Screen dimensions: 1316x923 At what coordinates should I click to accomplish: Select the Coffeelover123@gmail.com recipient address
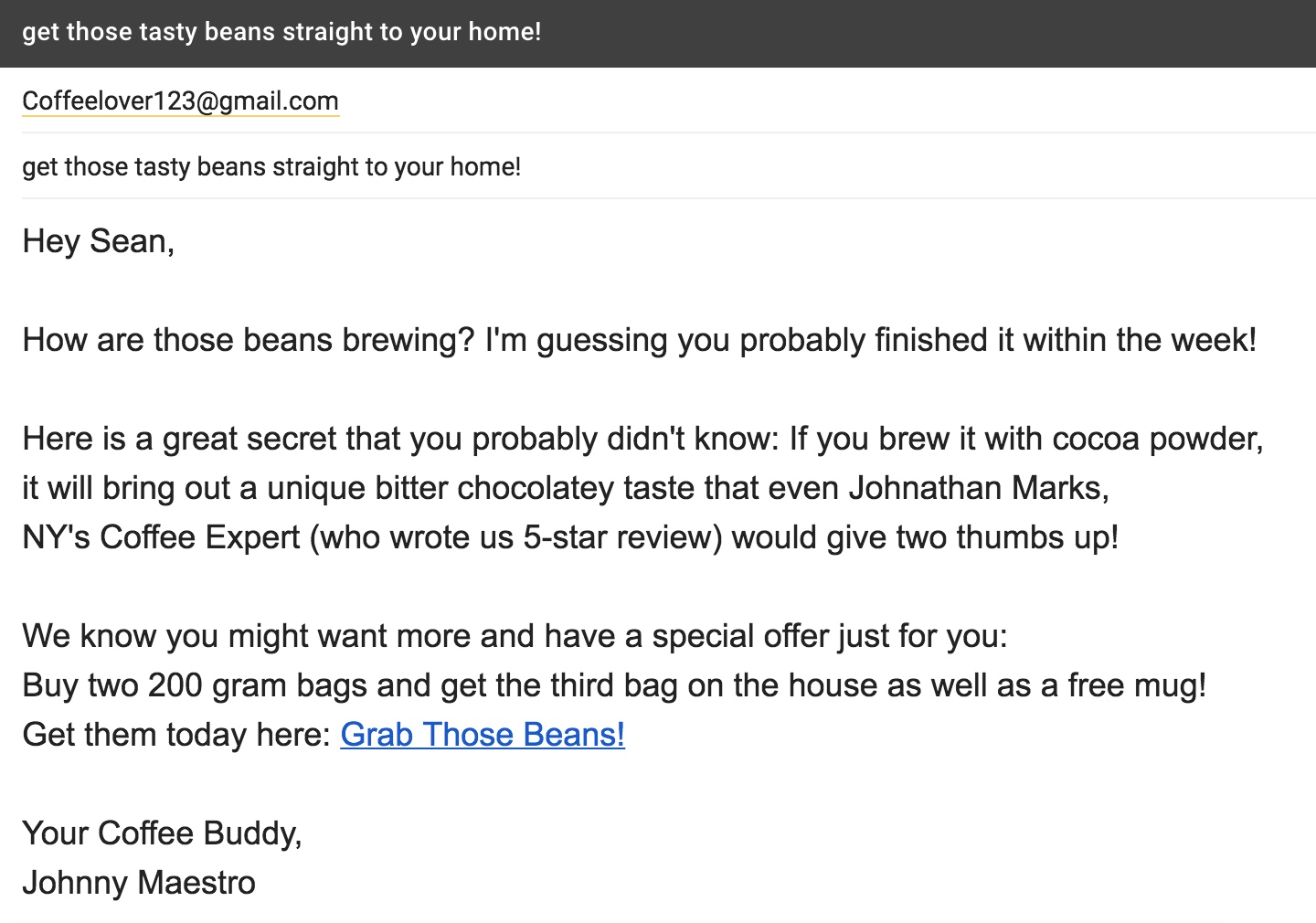(180, 101)
